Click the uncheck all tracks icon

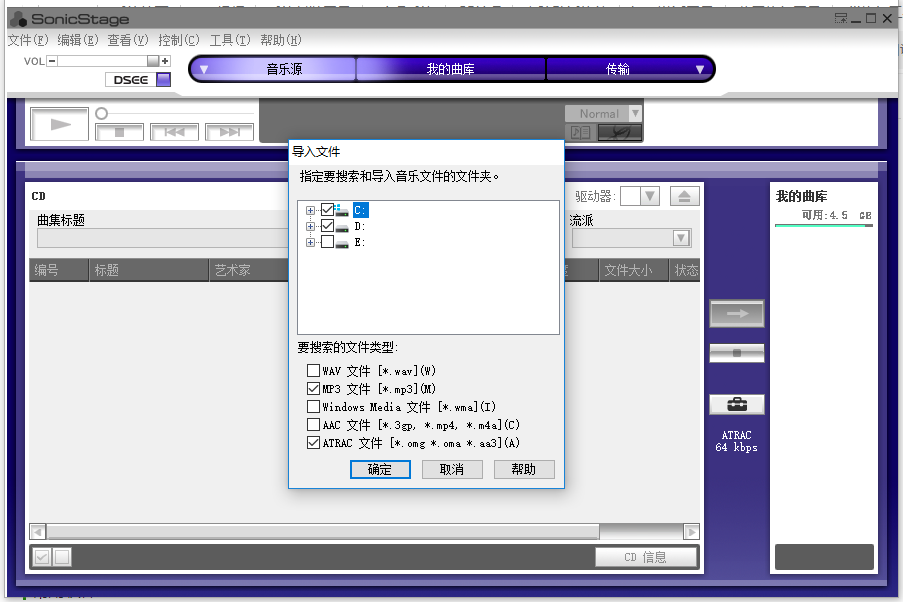pos(62,557)
